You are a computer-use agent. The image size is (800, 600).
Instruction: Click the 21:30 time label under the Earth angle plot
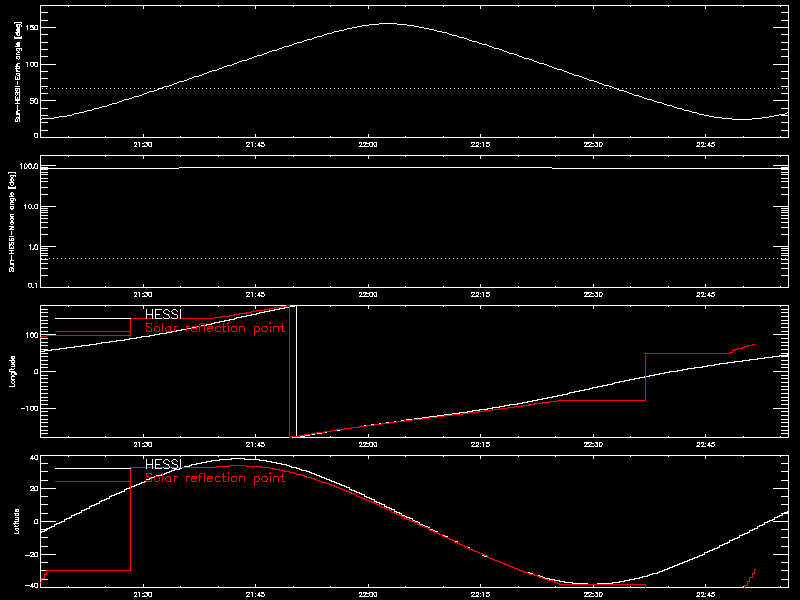(x=143, y=145)
